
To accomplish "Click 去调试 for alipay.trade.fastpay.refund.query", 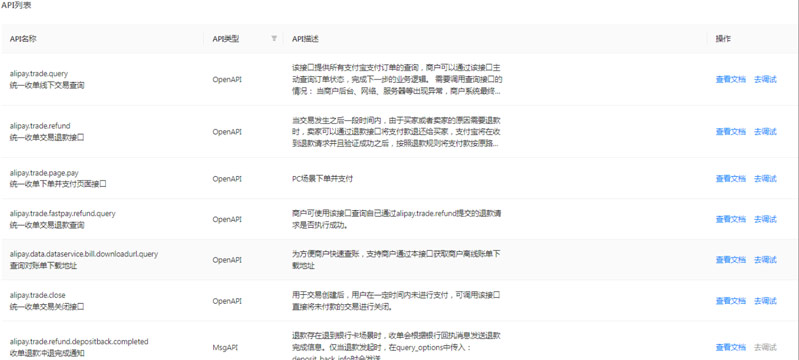I will (x=765, y=219).
